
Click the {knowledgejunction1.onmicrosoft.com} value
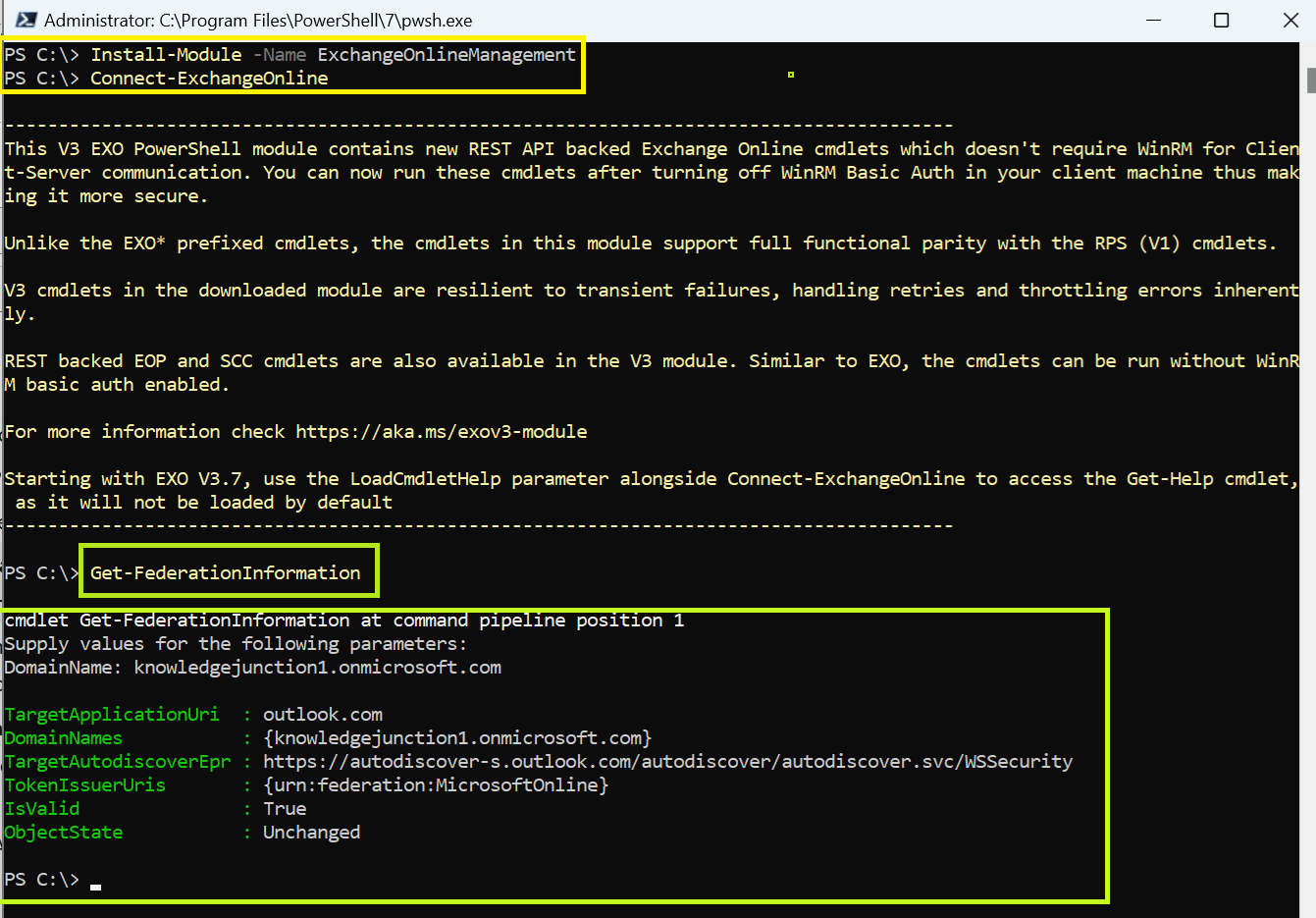(457, 738)
